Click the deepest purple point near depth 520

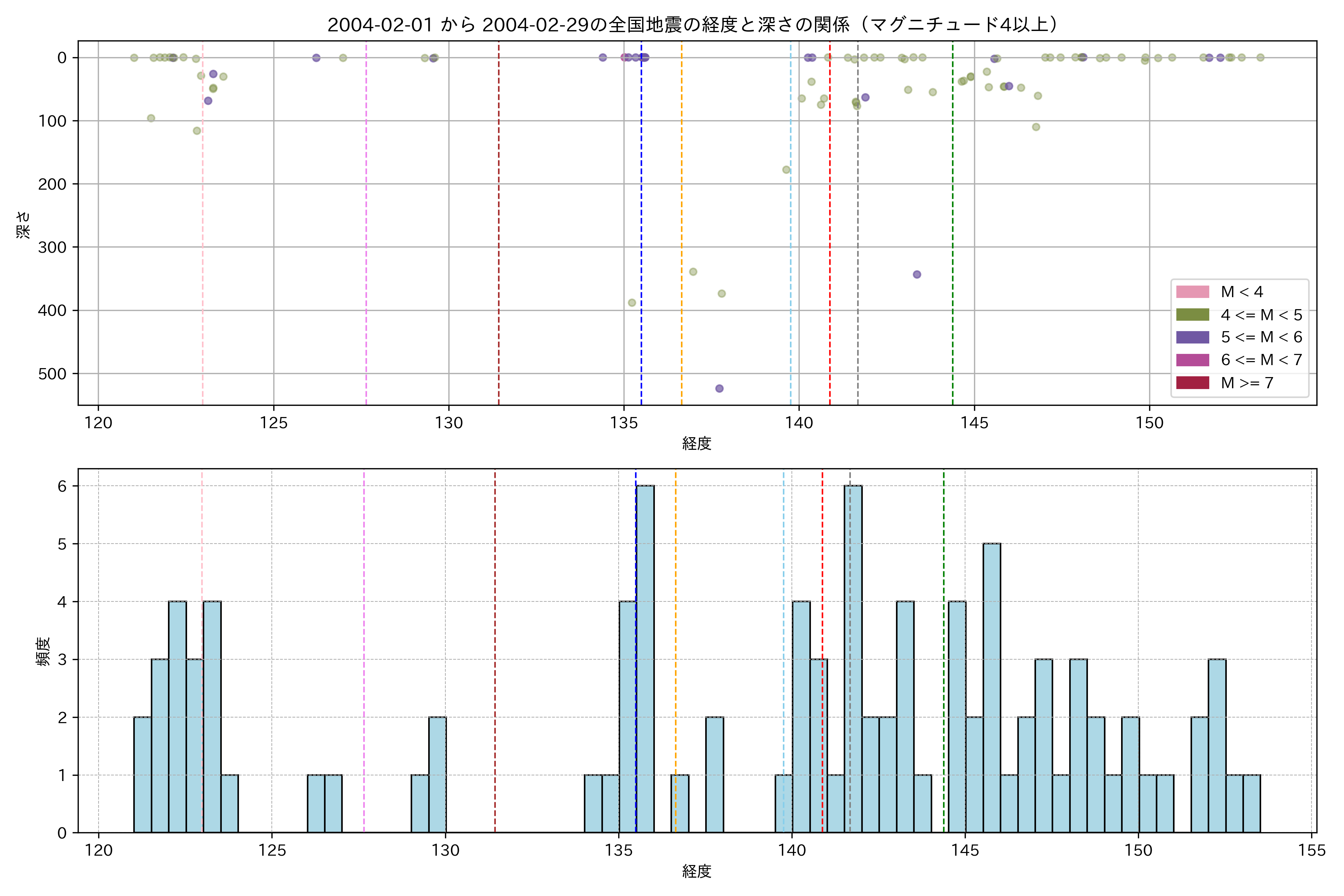tap(719, 389)
